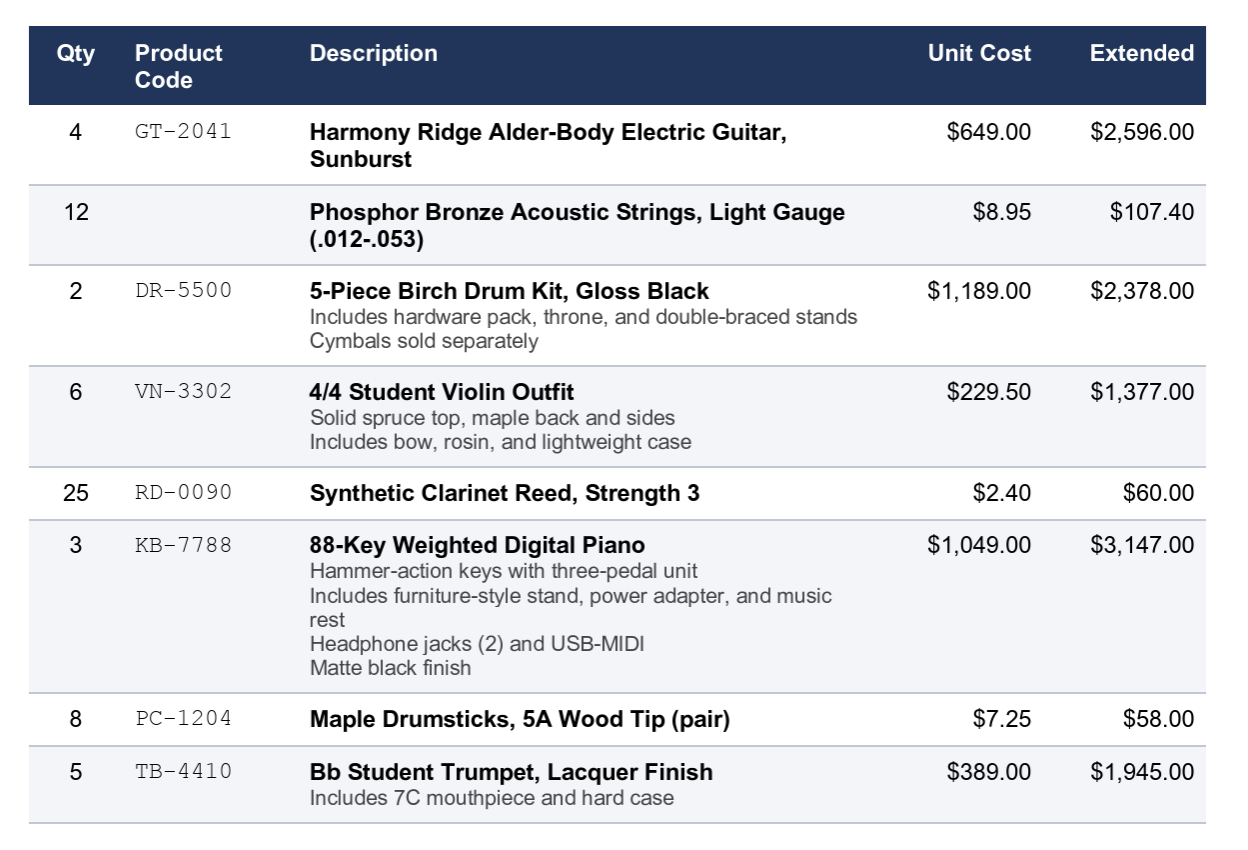Click product code DR-5500

coord(183,290)
